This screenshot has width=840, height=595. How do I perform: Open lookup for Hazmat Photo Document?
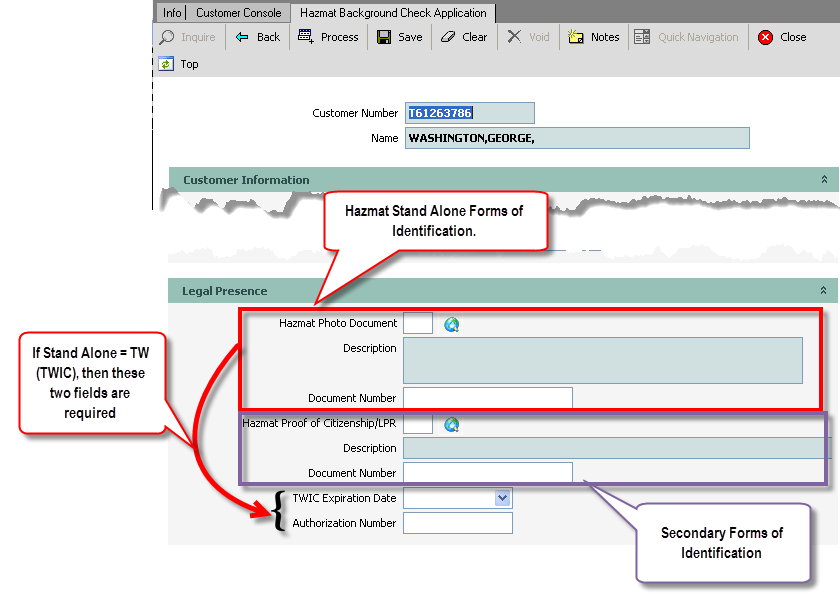pos(451,324)
